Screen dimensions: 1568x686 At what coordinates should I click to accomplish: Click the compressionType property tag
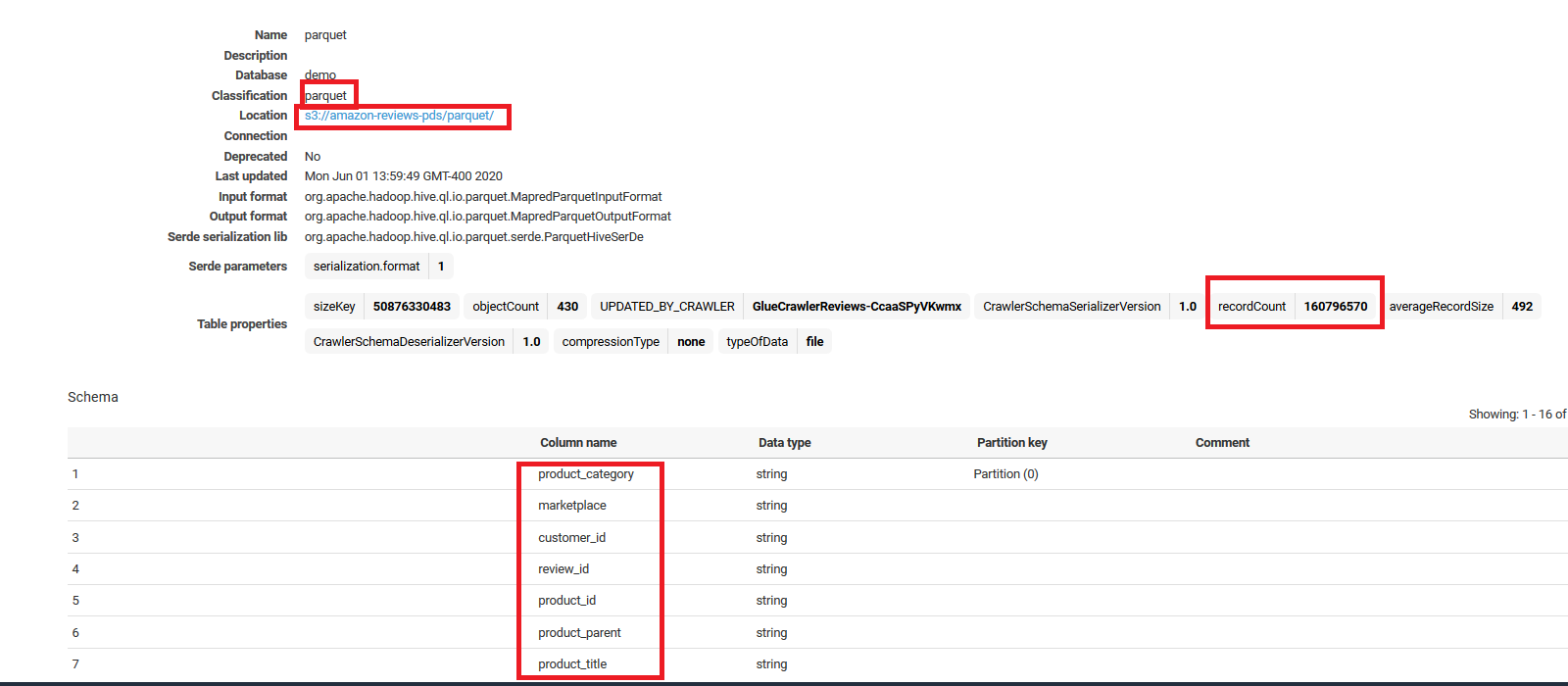(x=611, y=342)
